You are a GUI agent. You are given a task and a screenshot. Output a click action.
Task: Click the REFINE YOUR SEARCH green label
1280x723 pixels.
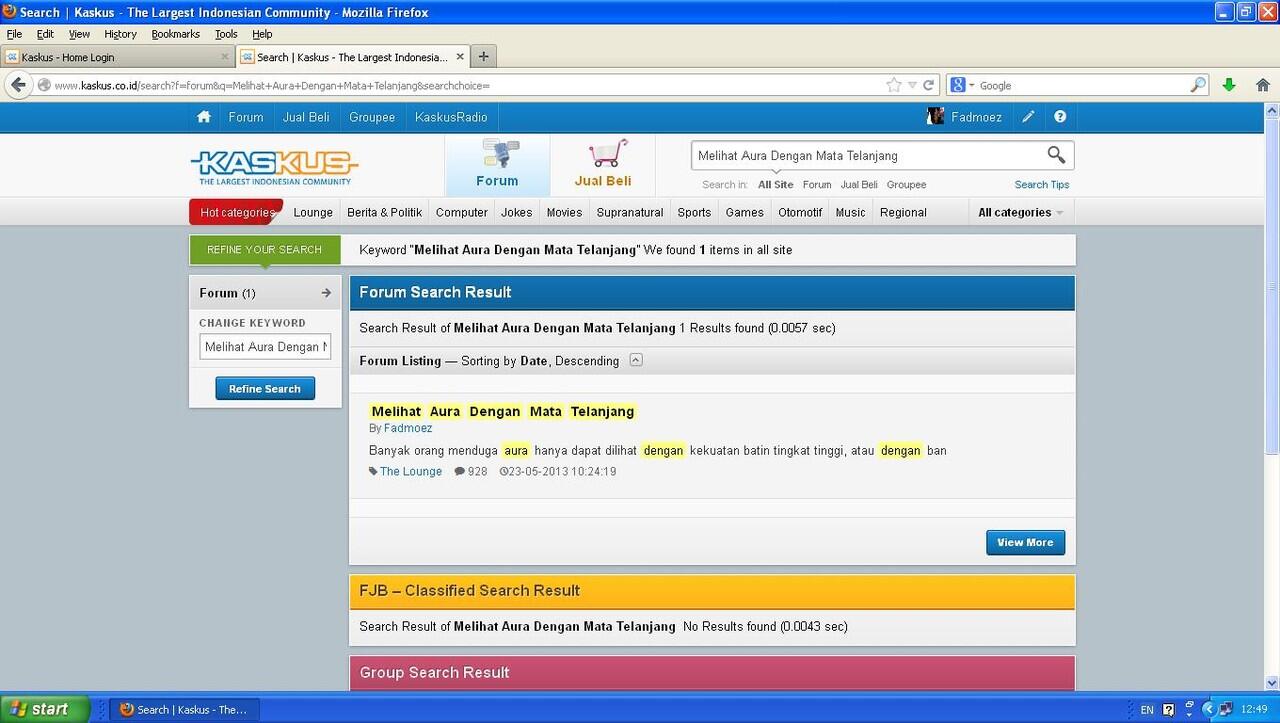265,250
